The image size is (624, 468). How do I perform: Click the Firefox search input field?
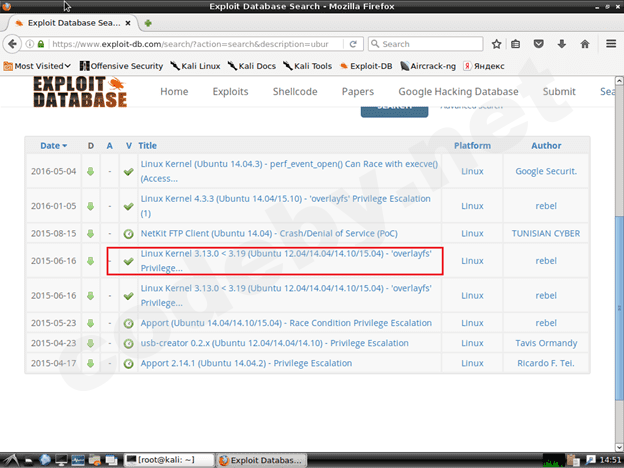point(426,44)
